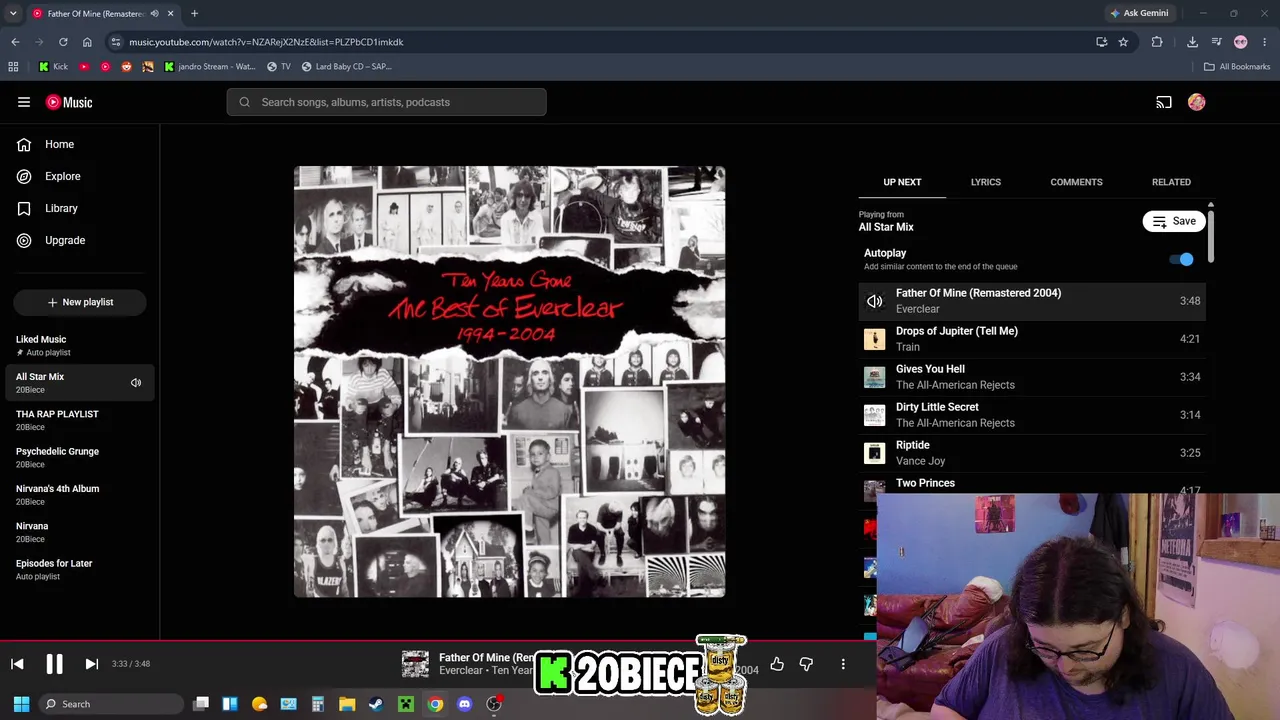This screenshot has width=1280, height=720.
Task: Open the YouTube Music guide hamburger menu
Action: coord(24,102)
